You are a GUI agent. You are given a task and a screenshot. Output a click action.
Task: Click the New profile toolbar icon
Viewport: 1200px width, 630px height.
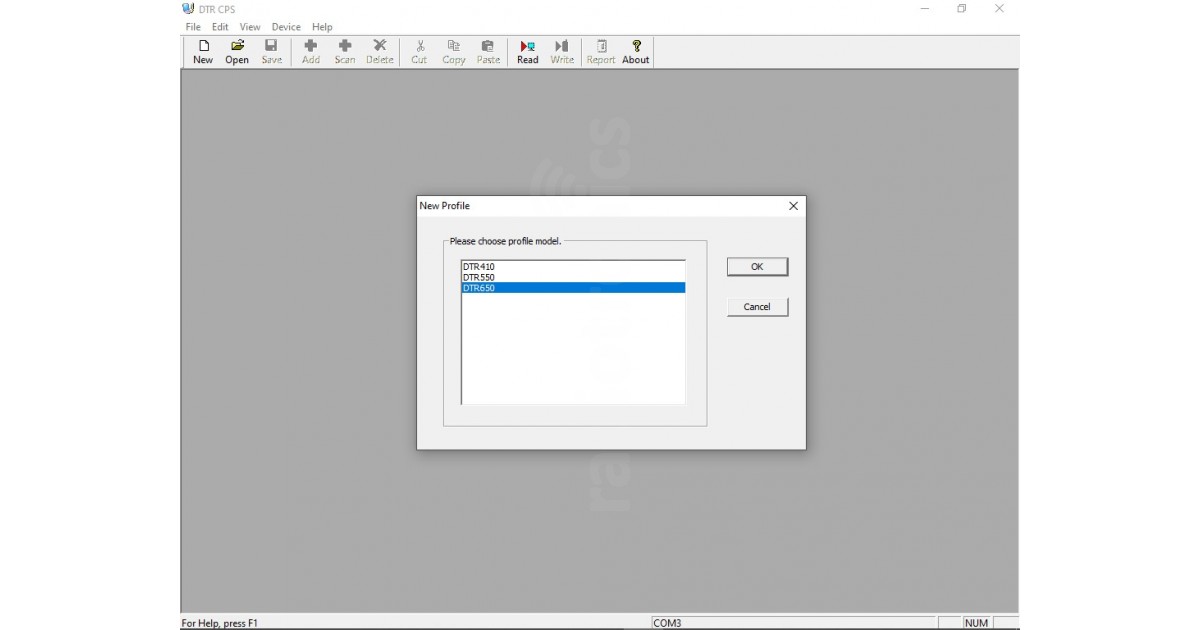pos(203,51)
